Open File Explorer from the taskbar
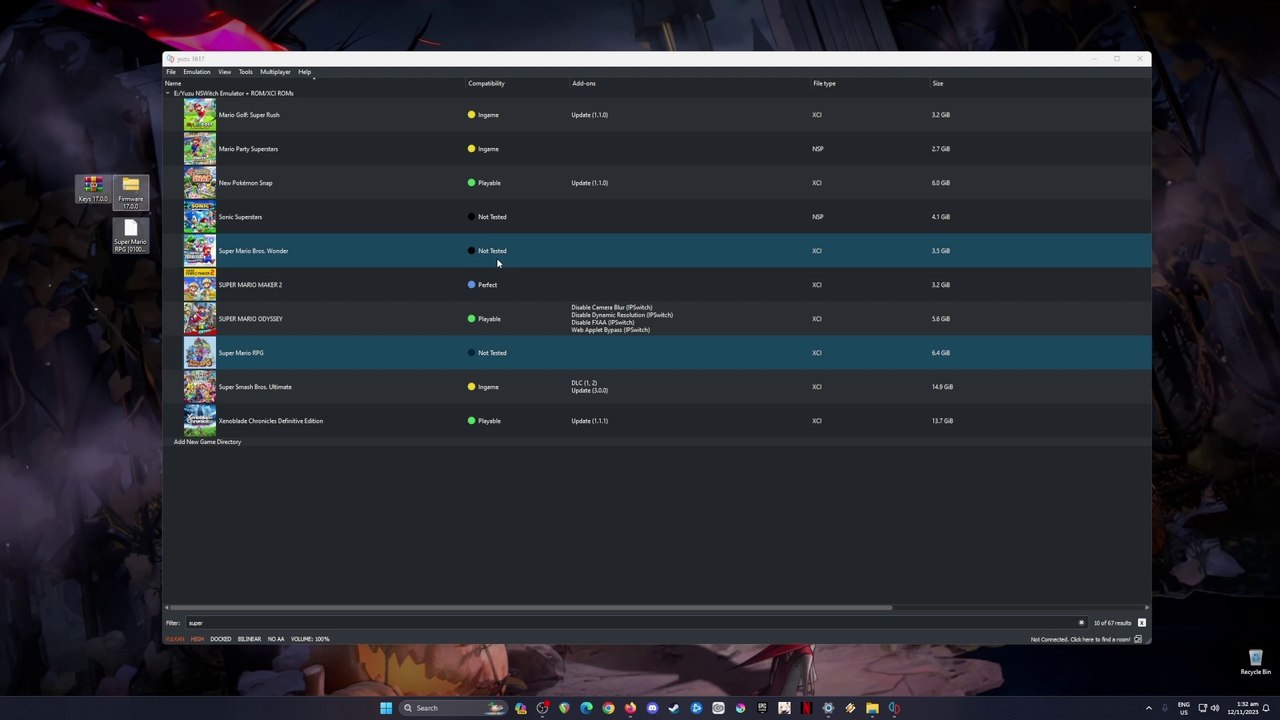Image resolution: width=1280 pixels, height=720 pixels. pyautogui.click(x=872, y=708)
